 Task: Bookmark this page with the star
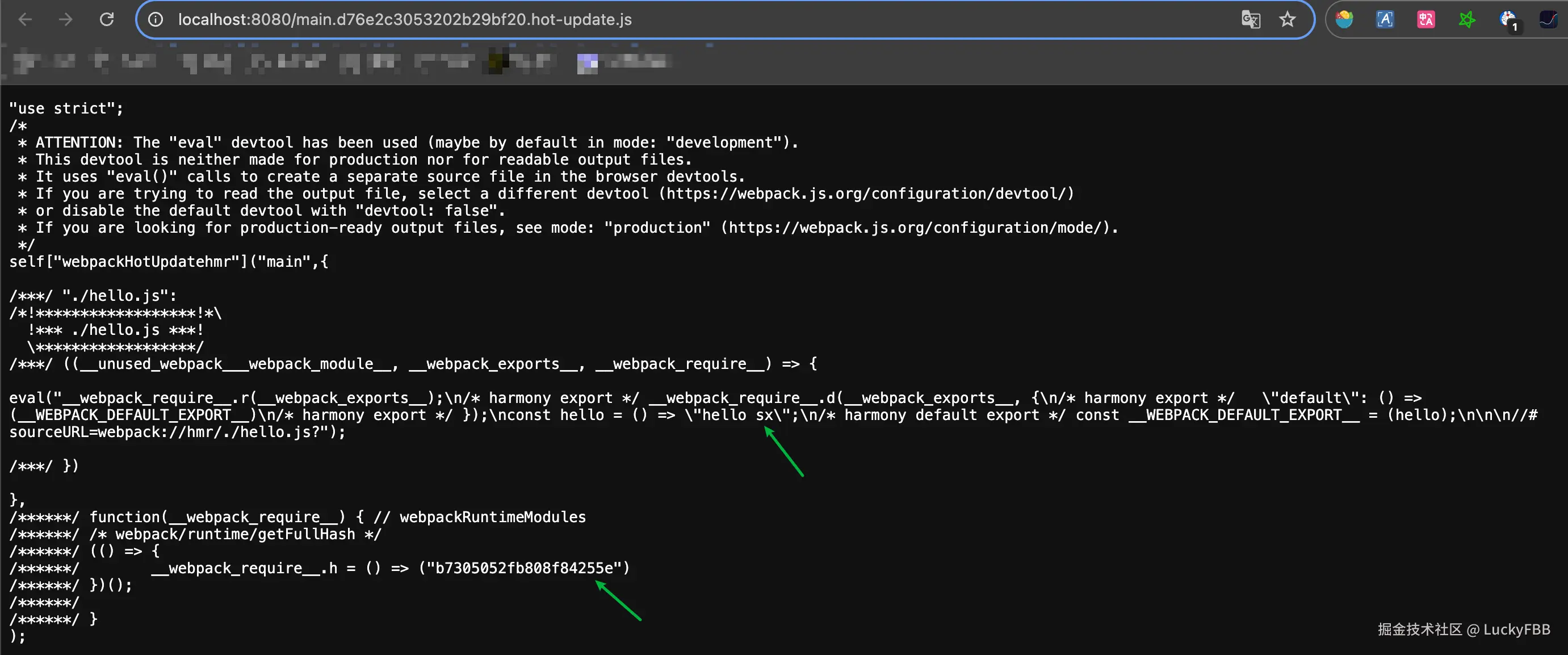coord(1287,19)
